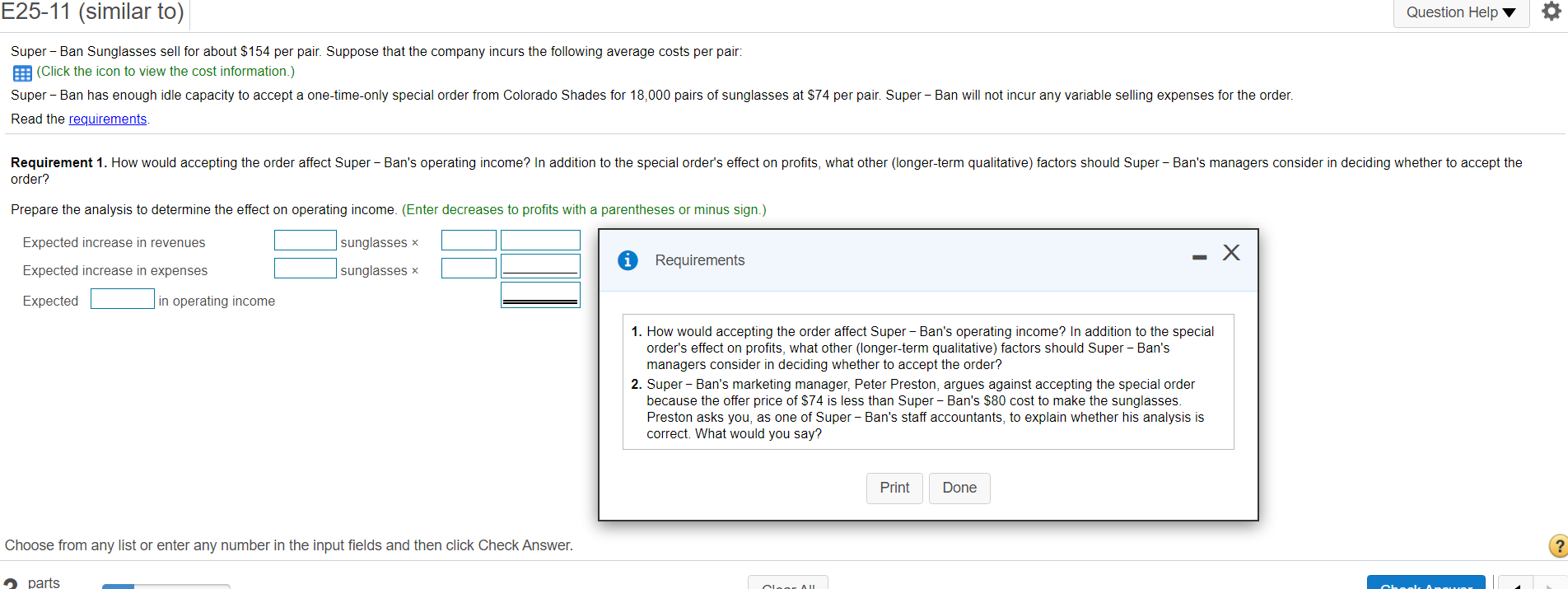Click the Done button
1568x589 pixels.
(x=959, y=488)
